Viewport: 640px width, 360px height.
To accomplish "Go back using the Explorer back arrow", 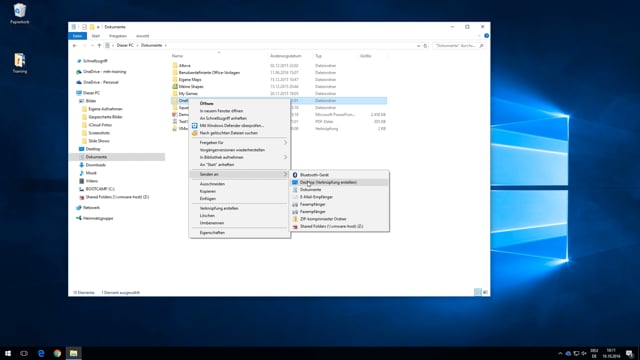I will 75,46.
